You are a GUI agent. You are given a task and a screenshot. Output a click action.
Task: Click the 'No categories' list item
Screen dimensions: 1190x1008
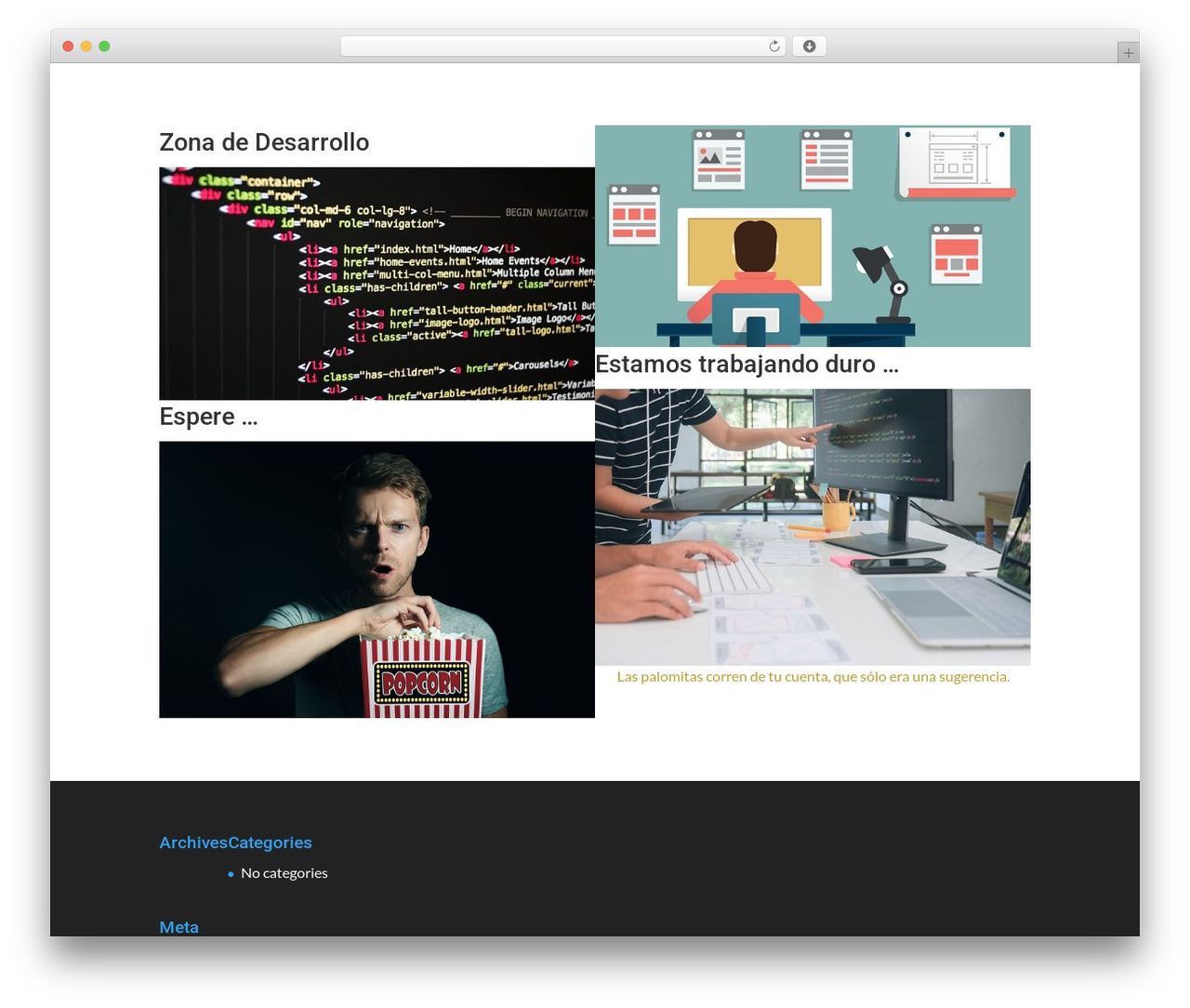(x=284, y=873)
